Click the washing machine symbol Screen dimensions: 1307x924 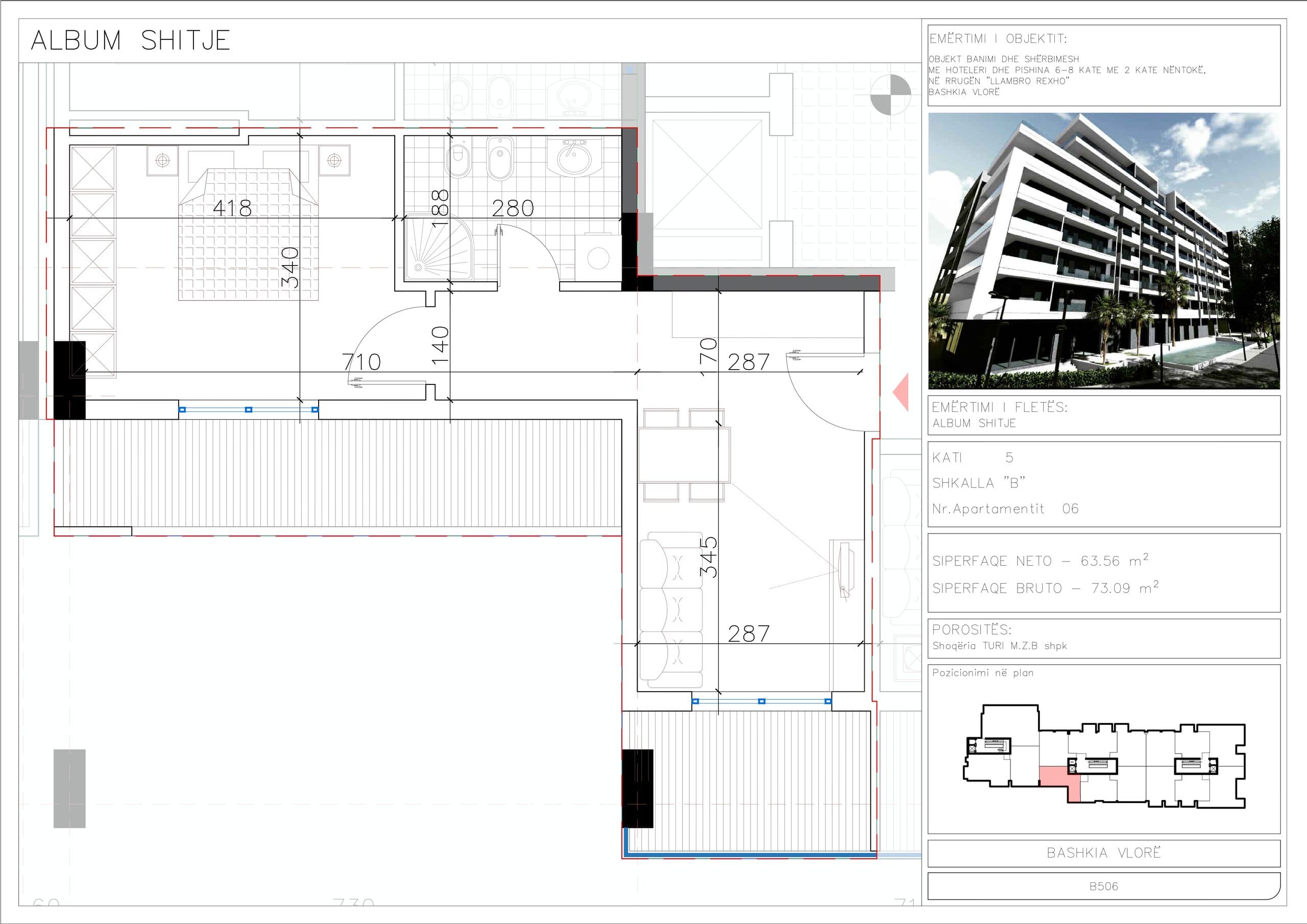point(597,257)
